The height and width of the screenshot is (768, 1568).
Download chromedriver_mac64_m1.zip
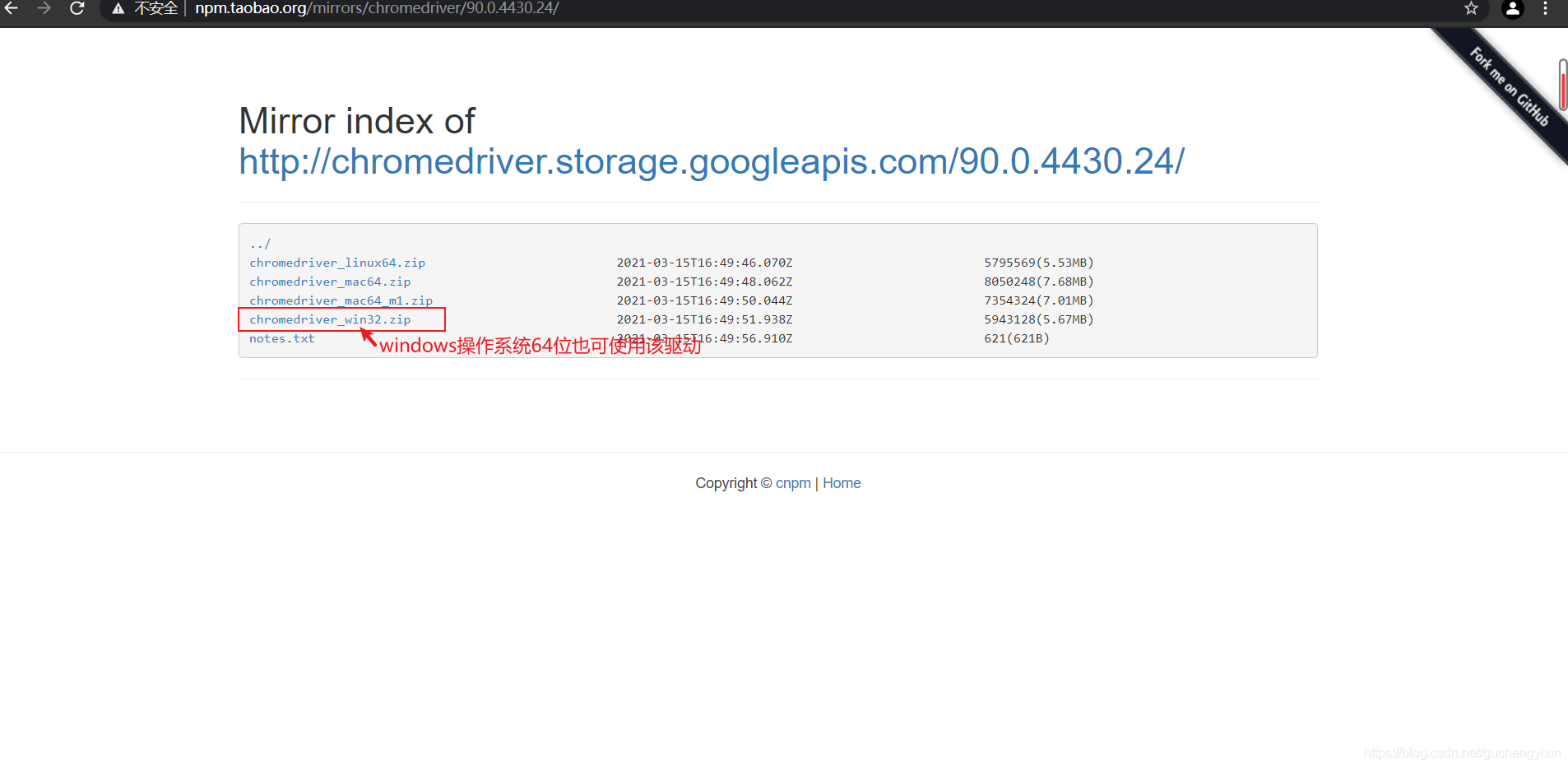point(341,300)
